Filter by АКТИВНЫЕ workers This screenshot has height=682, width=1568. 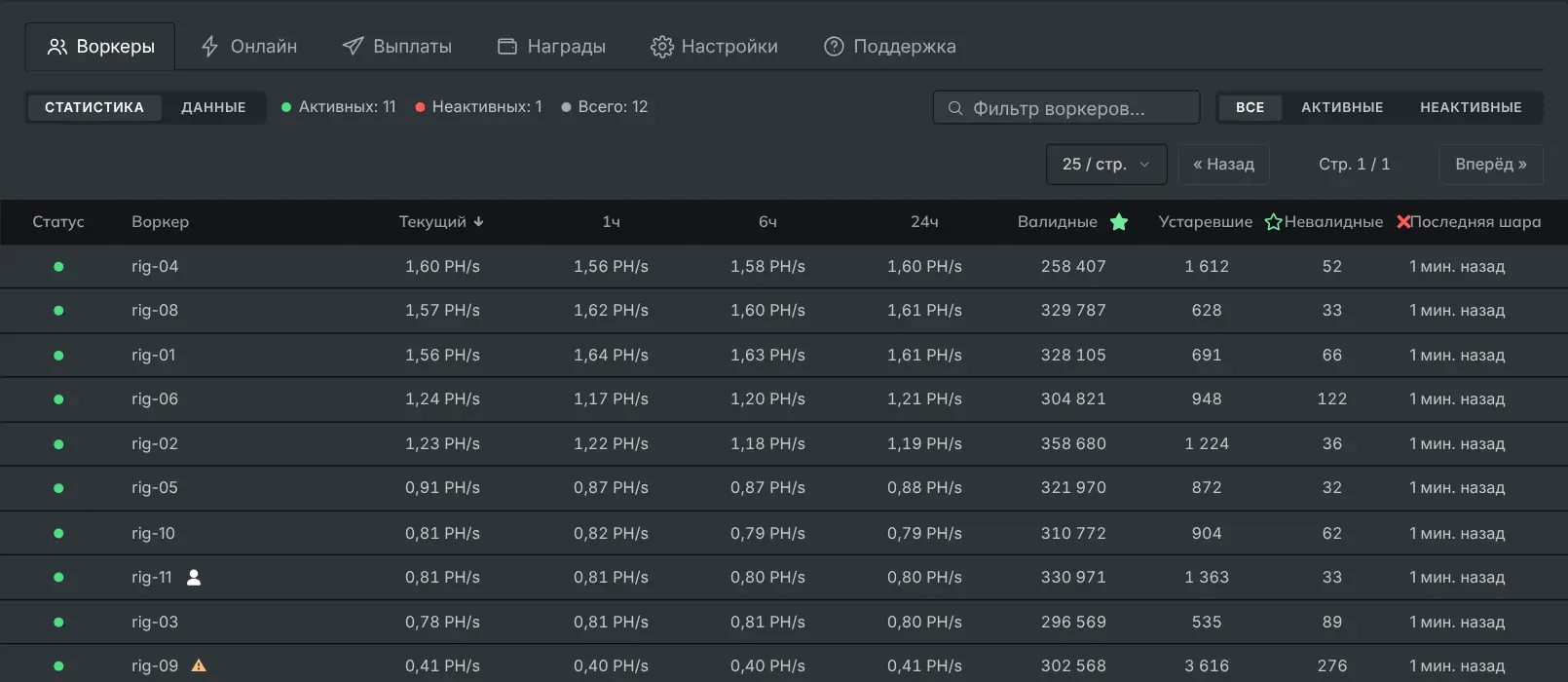tap(1342, 107)
